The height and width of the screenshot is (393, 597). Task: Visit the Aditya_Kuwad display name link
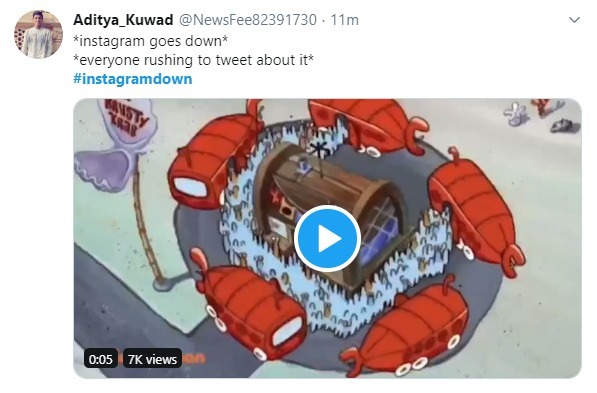point(123,20)
